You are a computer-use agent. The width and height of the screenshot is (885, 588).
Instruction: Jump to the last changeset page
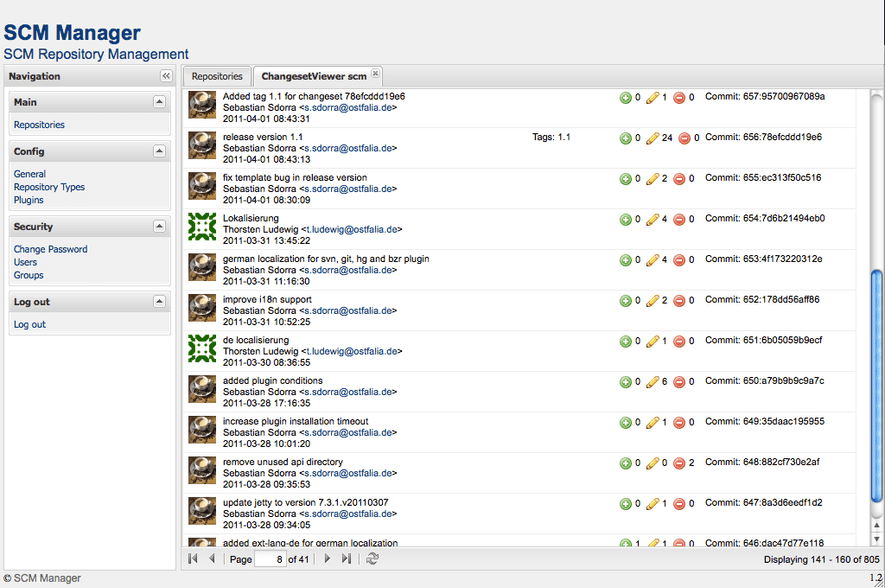345,558
